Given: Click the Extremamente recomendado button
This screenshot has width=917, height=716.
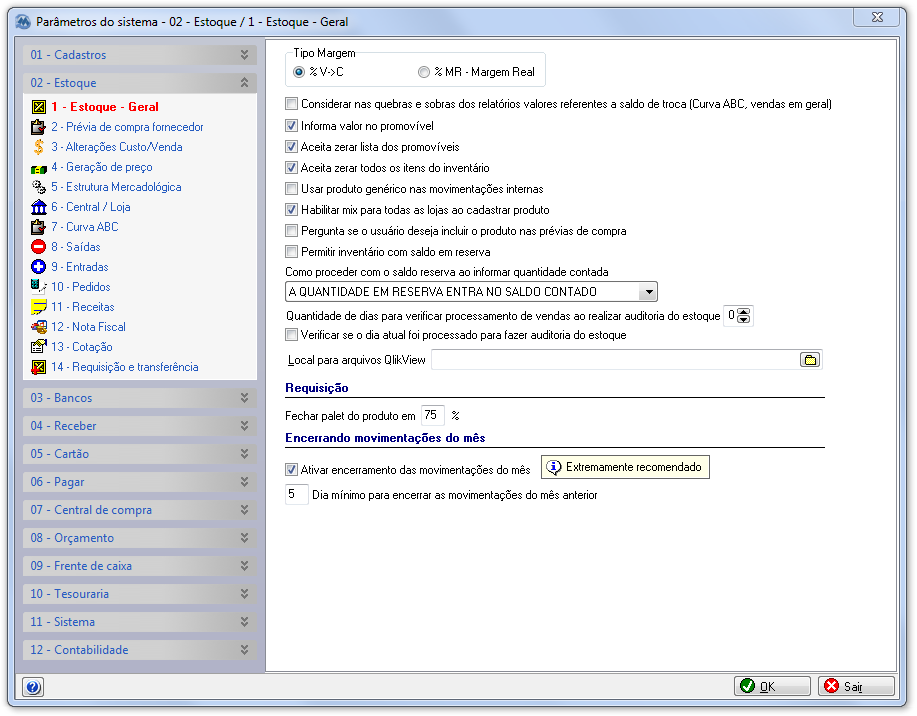Looking at the screenshot, I should pos(625,467).
